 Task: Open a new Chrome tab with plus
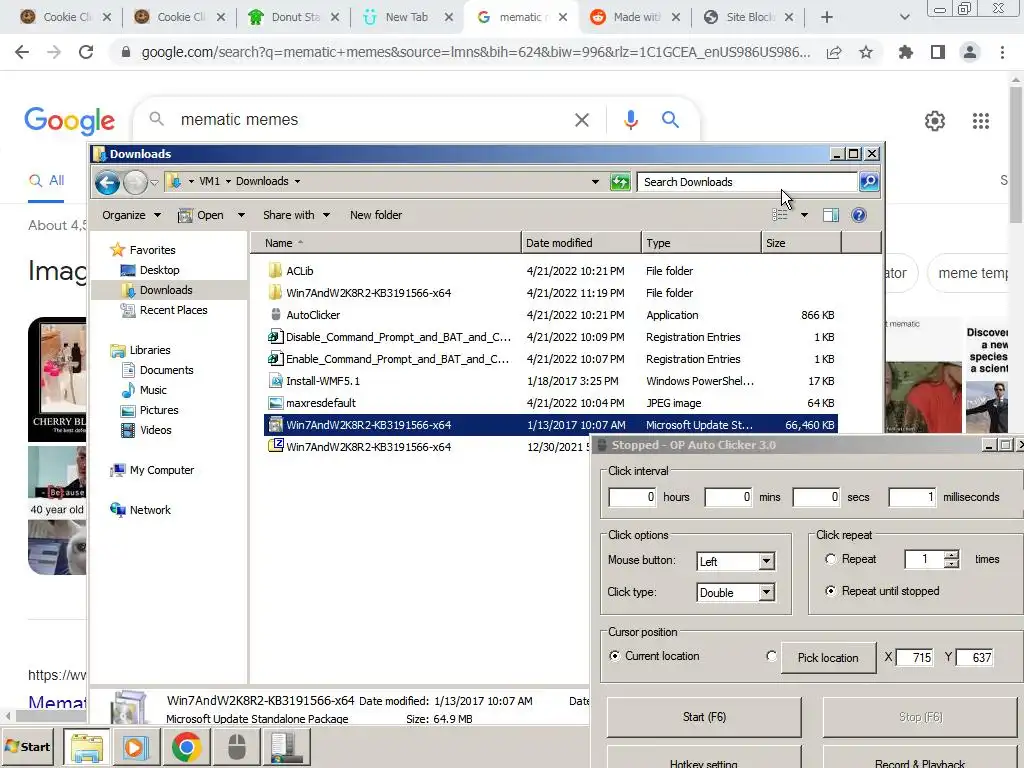pyautogui.click(x=826, y=17)
